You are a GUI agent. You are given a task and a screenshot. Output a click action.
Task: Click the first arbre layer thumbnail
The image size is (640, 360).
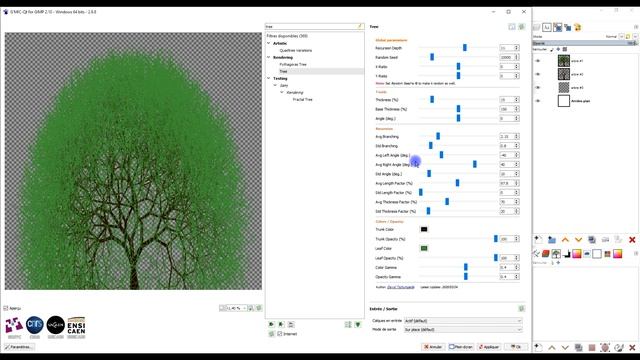pyautogui.click(x=564, y=61)
